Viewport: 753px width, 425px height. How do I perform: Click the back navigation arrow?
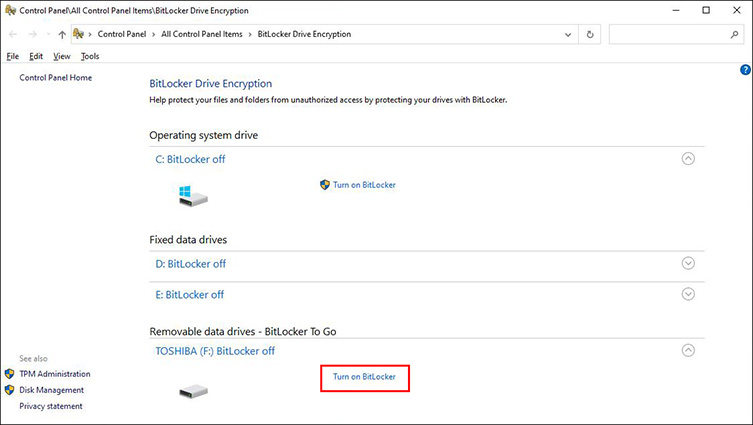(x=13, y=35)
